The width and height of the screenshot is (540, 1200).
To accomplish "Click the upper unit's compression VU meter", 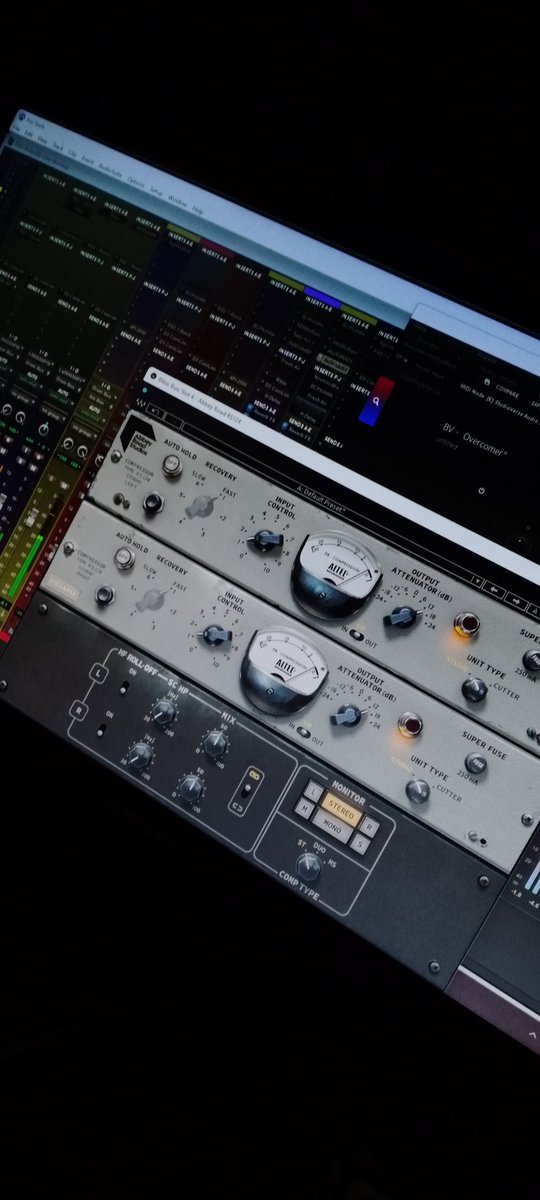I will (335, 575).
